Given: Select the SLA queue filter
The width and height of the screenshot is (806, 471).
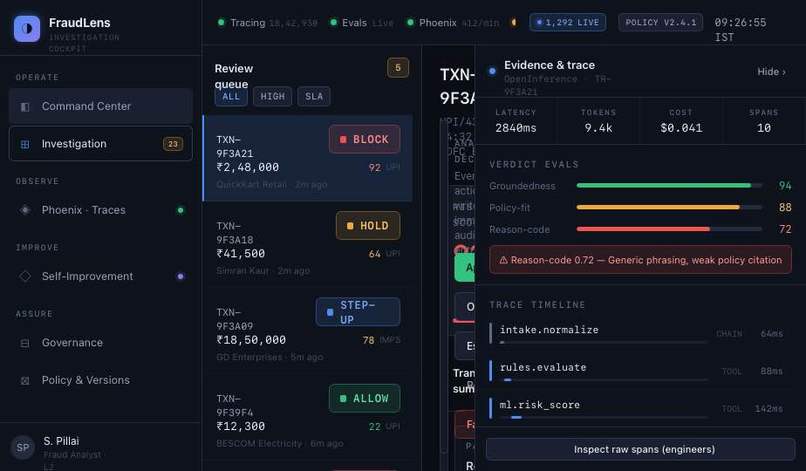Looking at the screenshot, I should (x=314, y=97).
